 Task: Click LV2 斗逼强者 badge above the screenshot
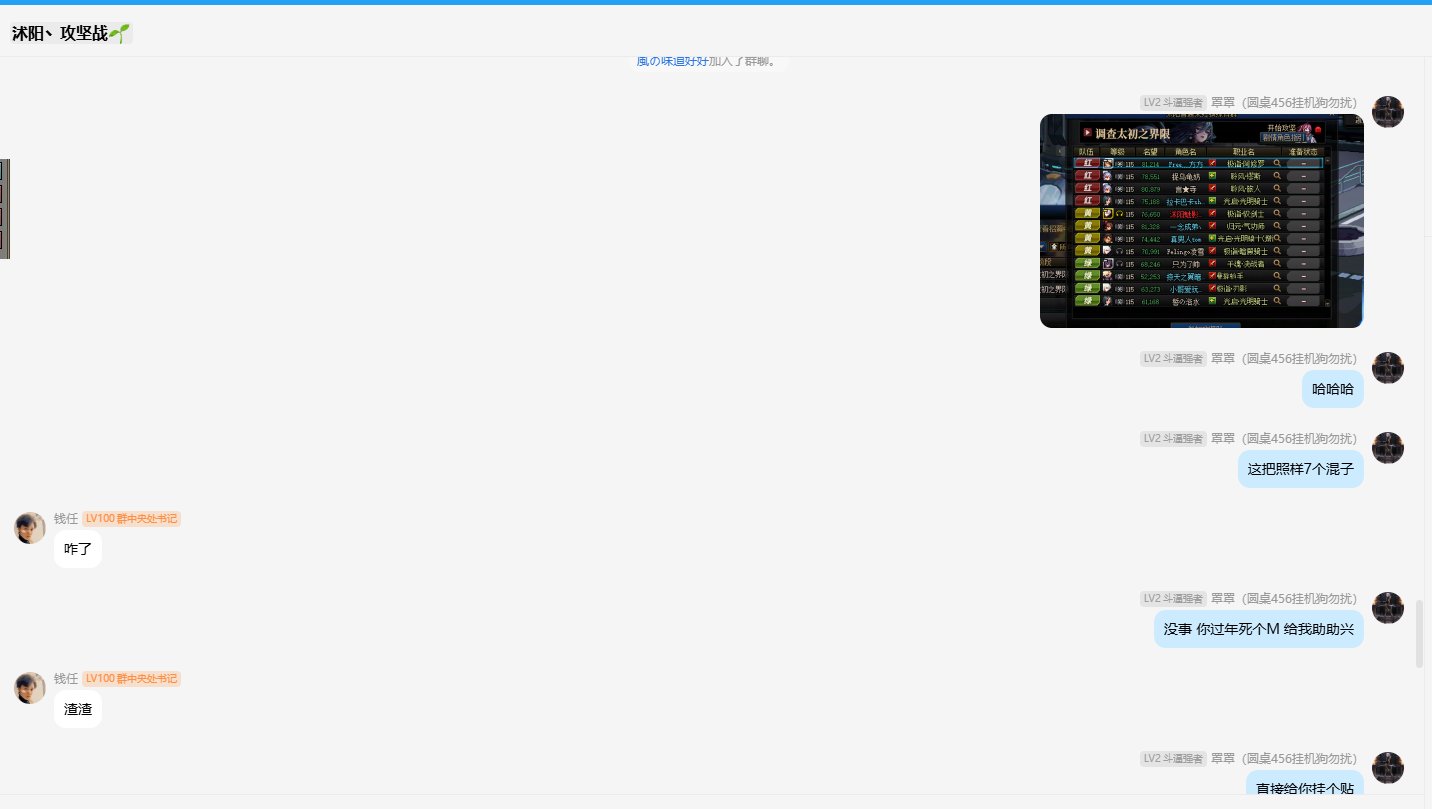tap(1173, 103)
